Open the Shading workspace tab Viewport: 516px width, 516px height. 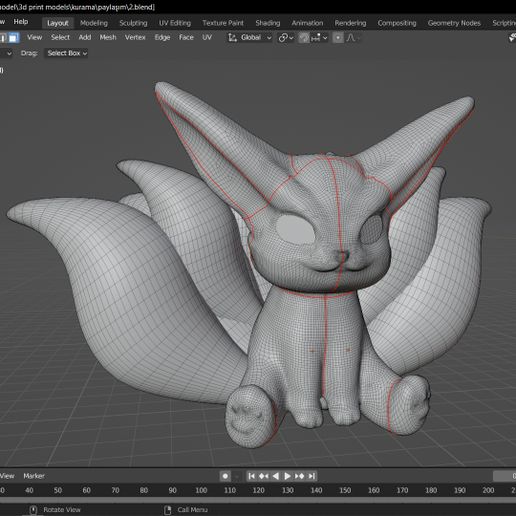click(x=268, y=23)
